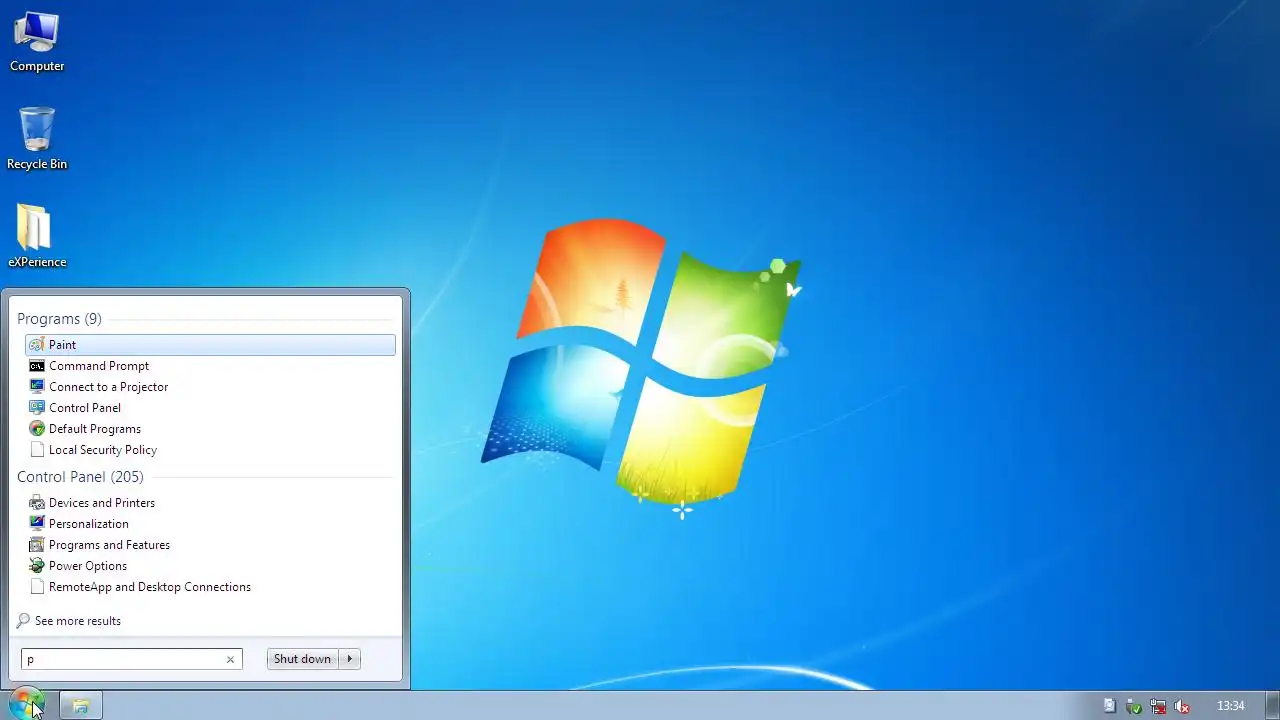Select Connect to a Projector entry
1280x720 pixels.
click(x=210, y=387)
